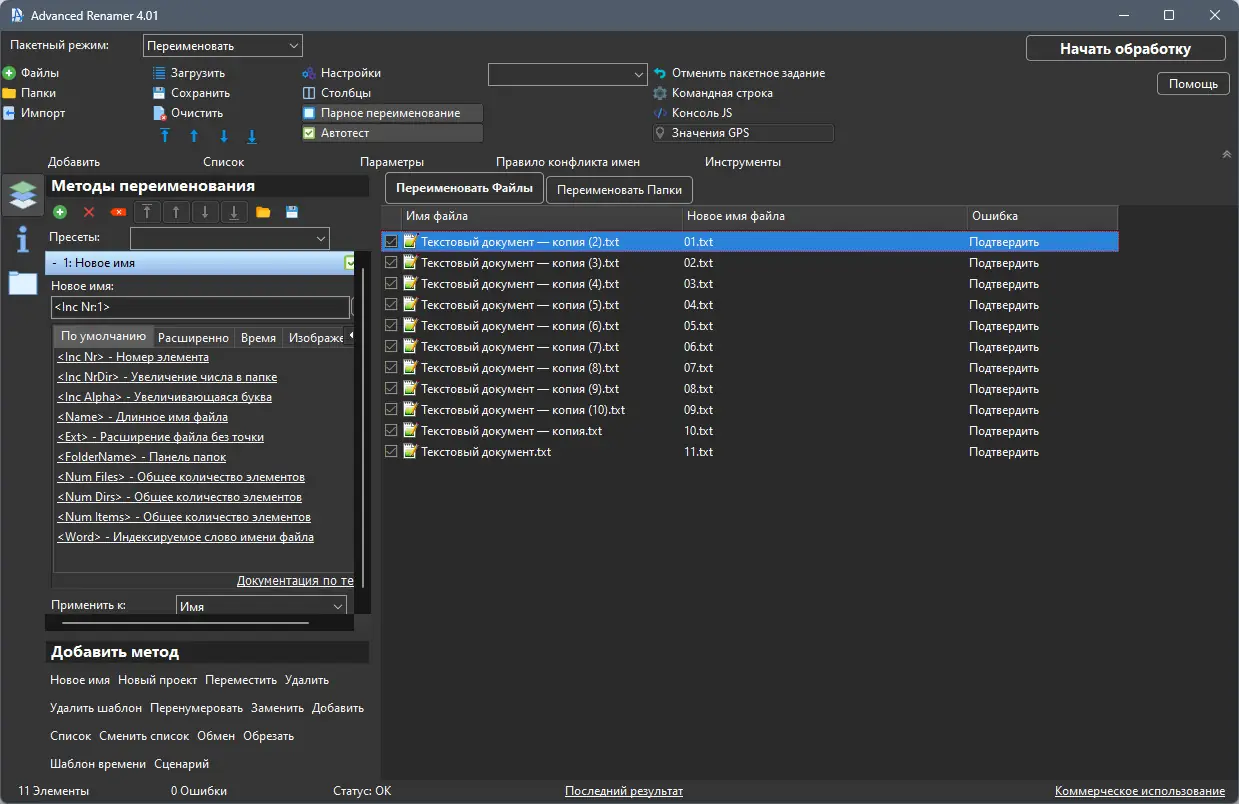Open the blue info sidebar icon
Image resolution: width=1239 pixels, height=804 pixels.
click(x=23, y=239)
